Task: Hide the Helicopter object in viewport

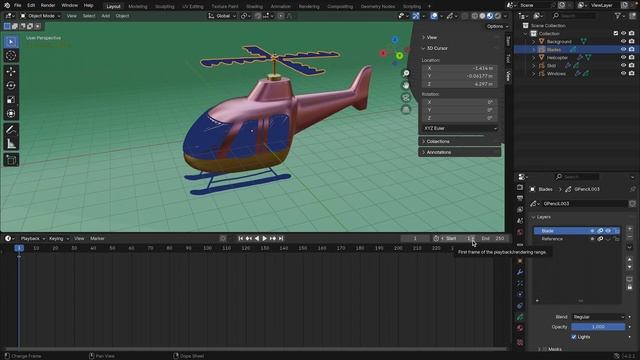Action: [x=623, y=58]
